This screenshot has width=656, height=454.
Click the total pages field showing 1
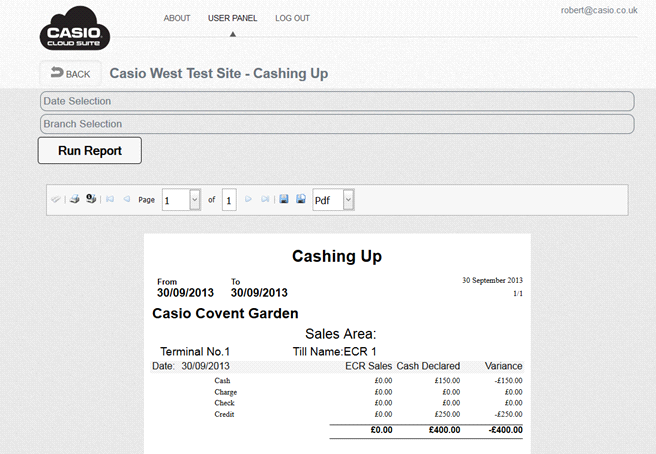pyautogui.click(x=229, y=200)
